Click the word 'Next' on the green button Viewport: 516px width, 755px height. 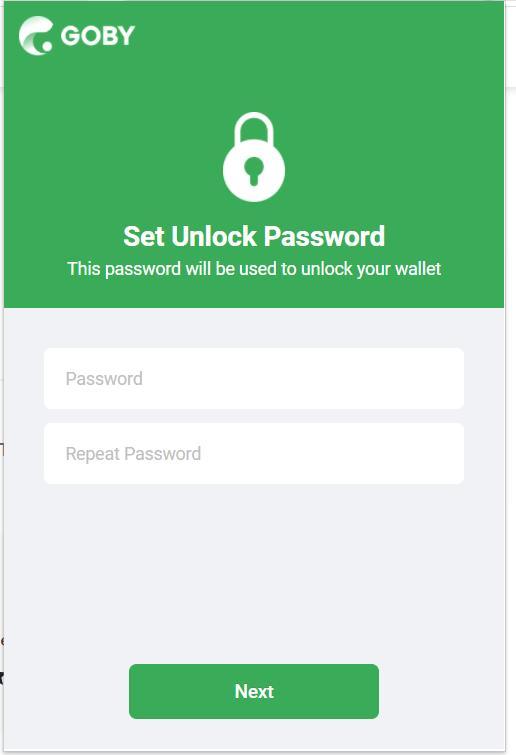pyautogui.click(x=254, y=691)
